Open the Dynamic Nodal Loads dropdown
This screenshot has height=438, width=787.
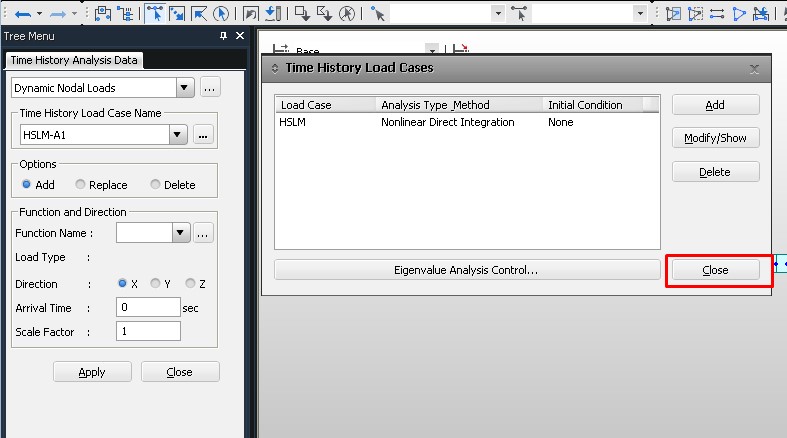tap(183, 88)
